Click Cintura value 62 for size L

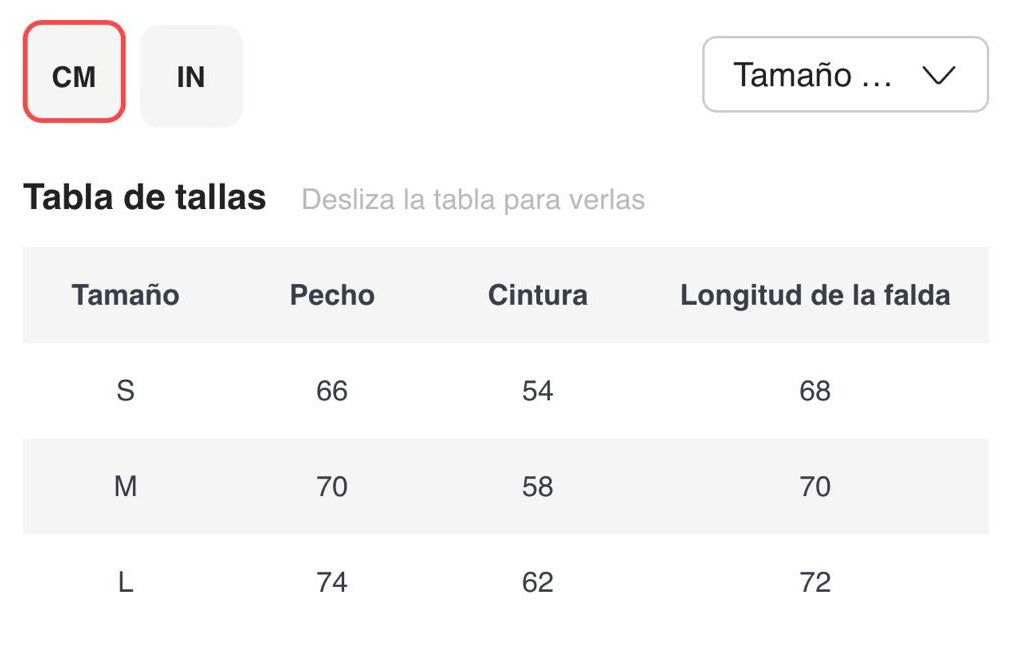(x=537, y=582)
